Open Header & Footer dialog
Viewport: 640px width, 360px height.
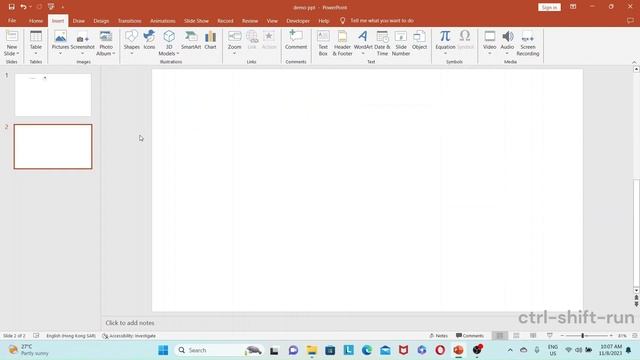click(342, 43)
